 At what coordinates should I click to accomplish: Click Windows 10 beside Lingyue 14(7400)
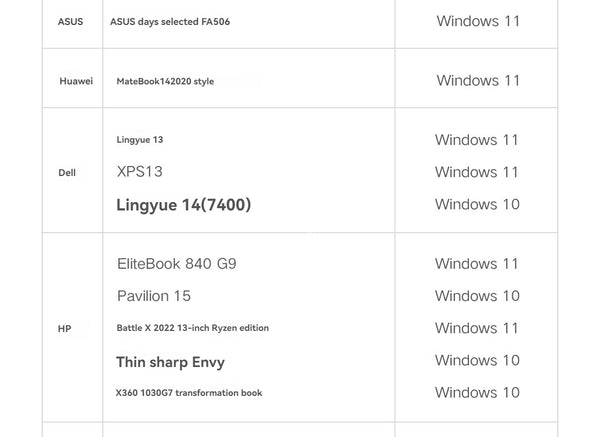click(477, 204)
